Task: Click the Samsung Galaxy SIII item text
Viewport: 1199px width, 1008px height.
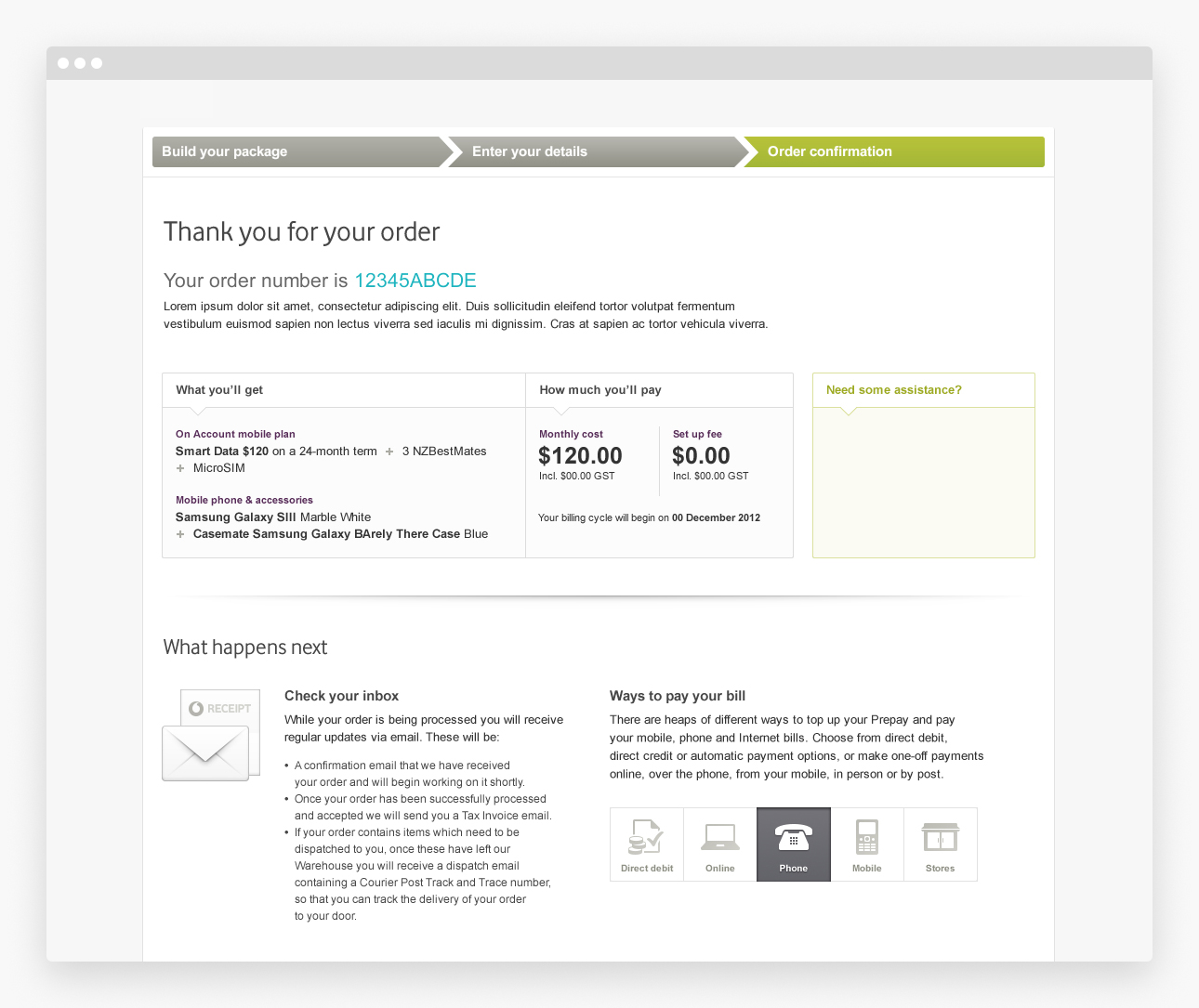Action: click(x=273, y=517)
